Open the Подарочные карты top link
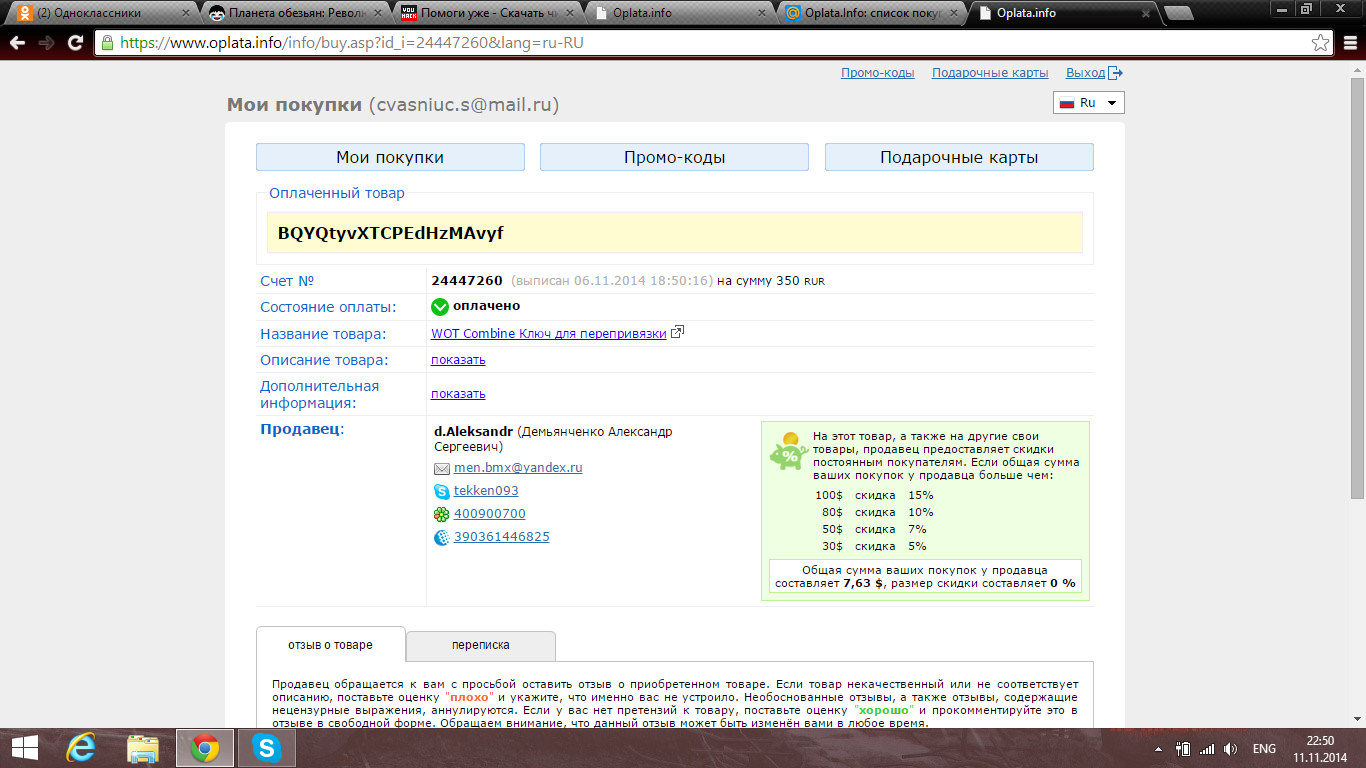This screenshot has width=1366, height=768. (x=990, y=73)
